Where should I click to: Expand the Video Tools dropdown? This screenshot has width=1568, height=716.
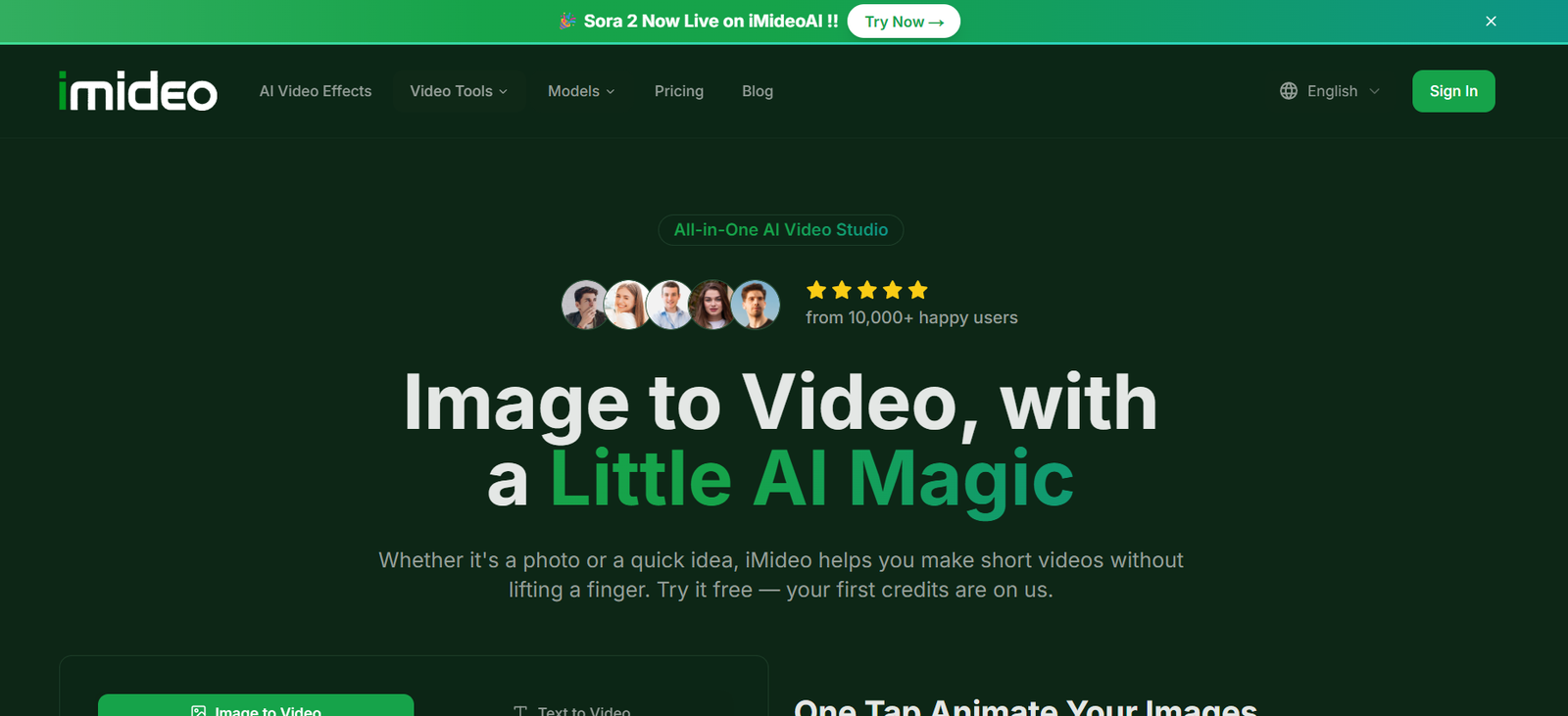[459, 91]
